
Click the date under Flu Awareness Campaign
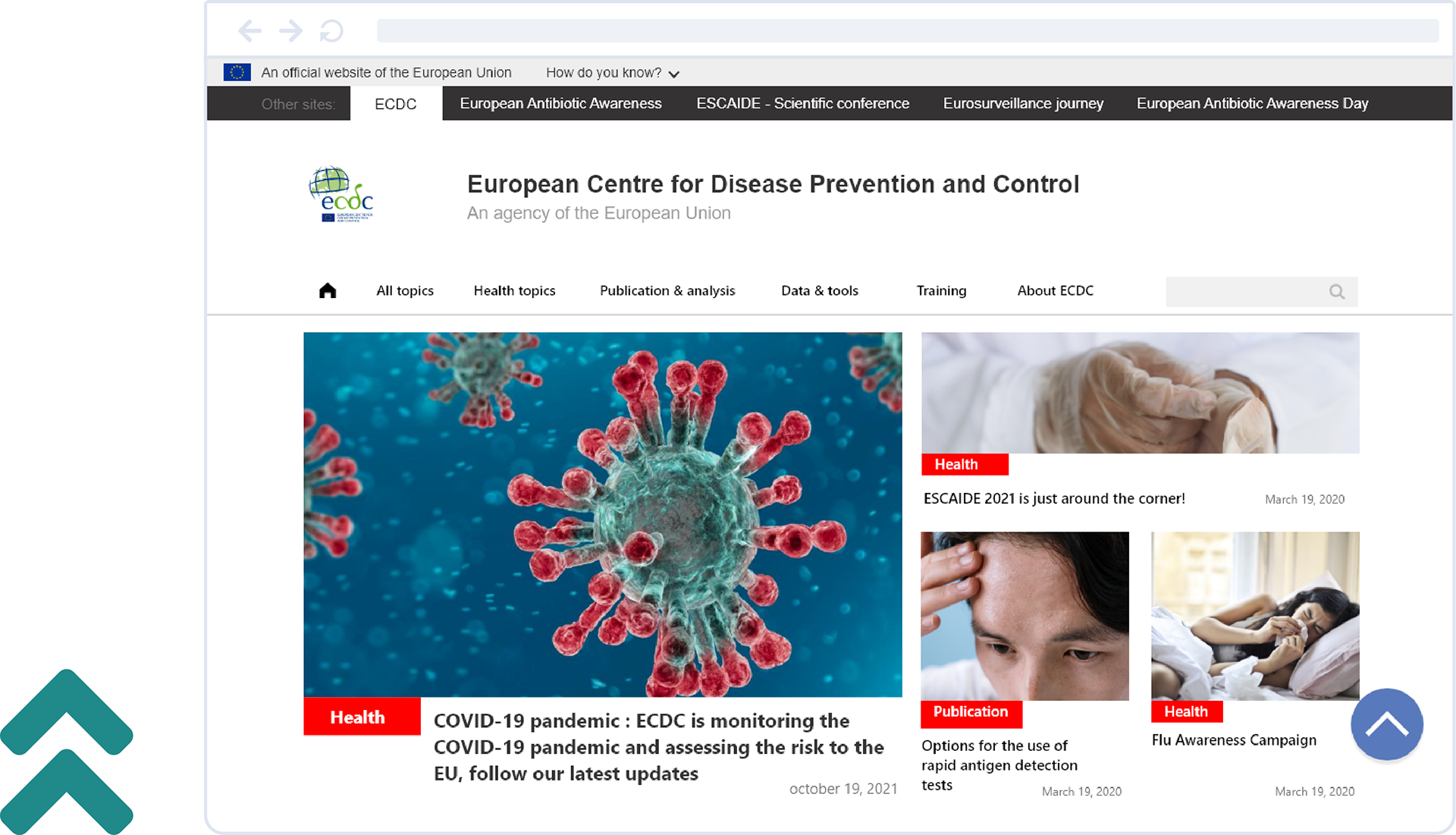1315,791
